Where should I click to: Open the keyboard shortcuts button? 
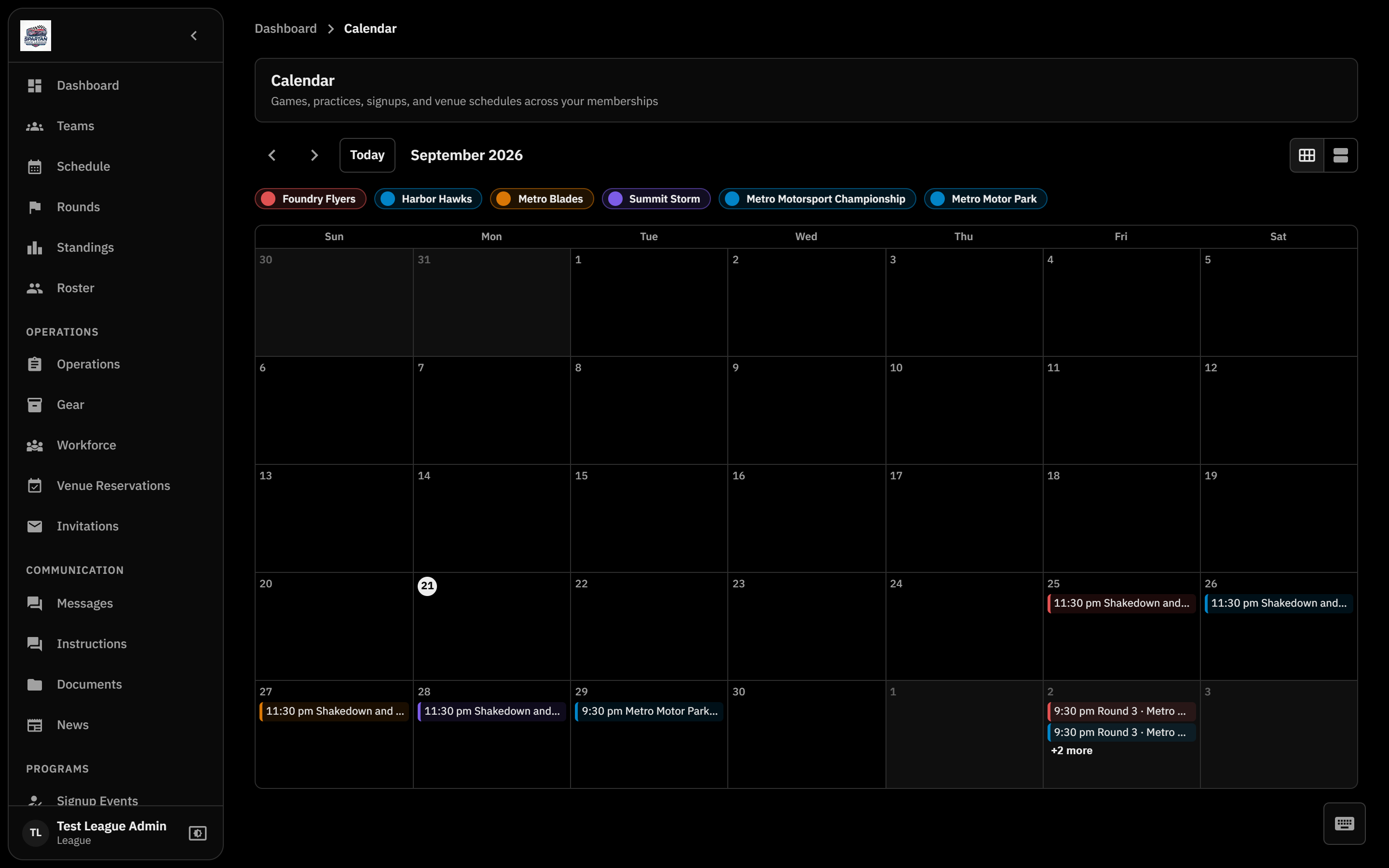(x=1344, y=824)
